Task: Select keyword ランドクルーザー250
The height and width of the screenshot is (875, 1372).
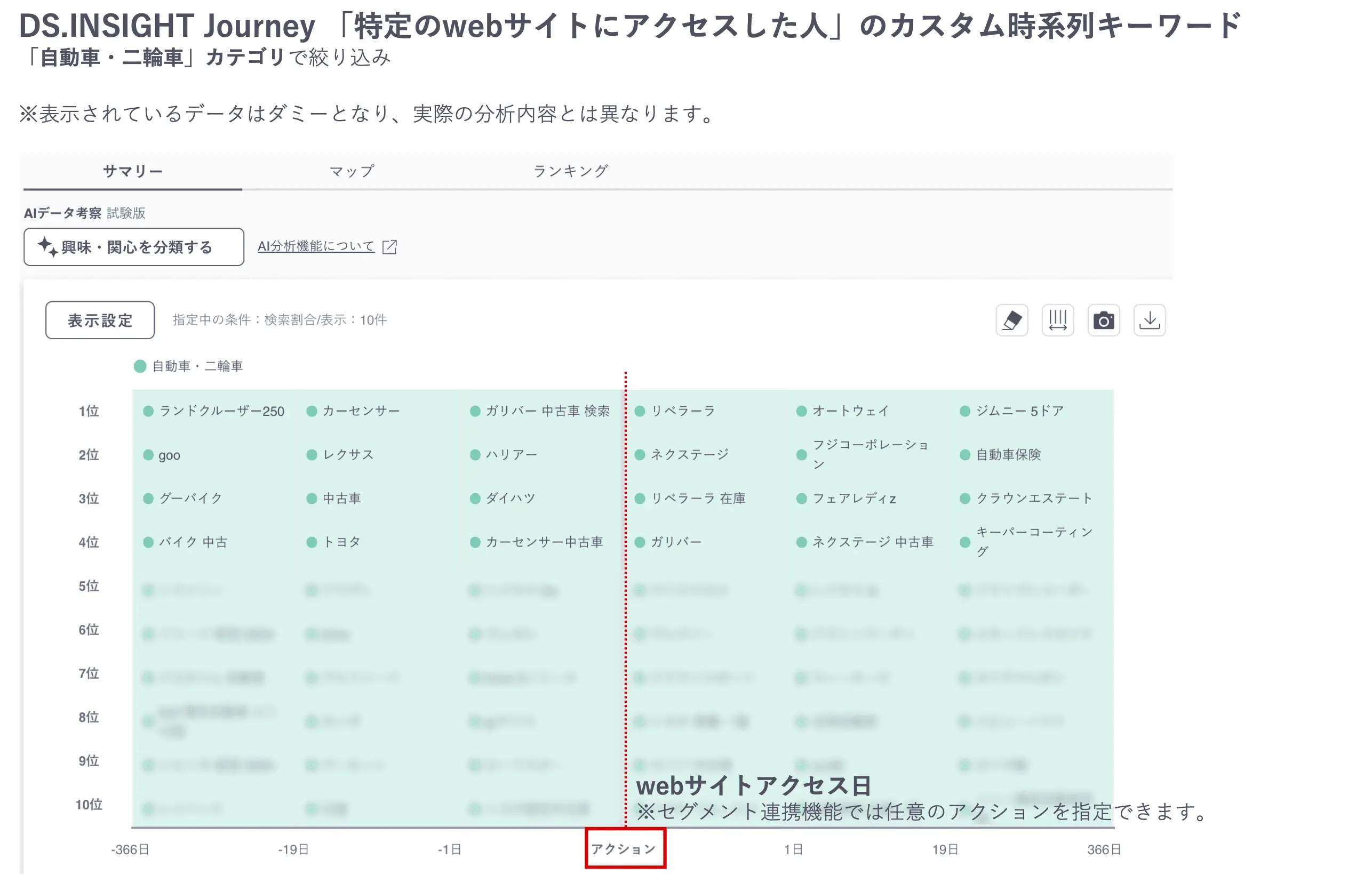Action: click(x=221, y=411)
